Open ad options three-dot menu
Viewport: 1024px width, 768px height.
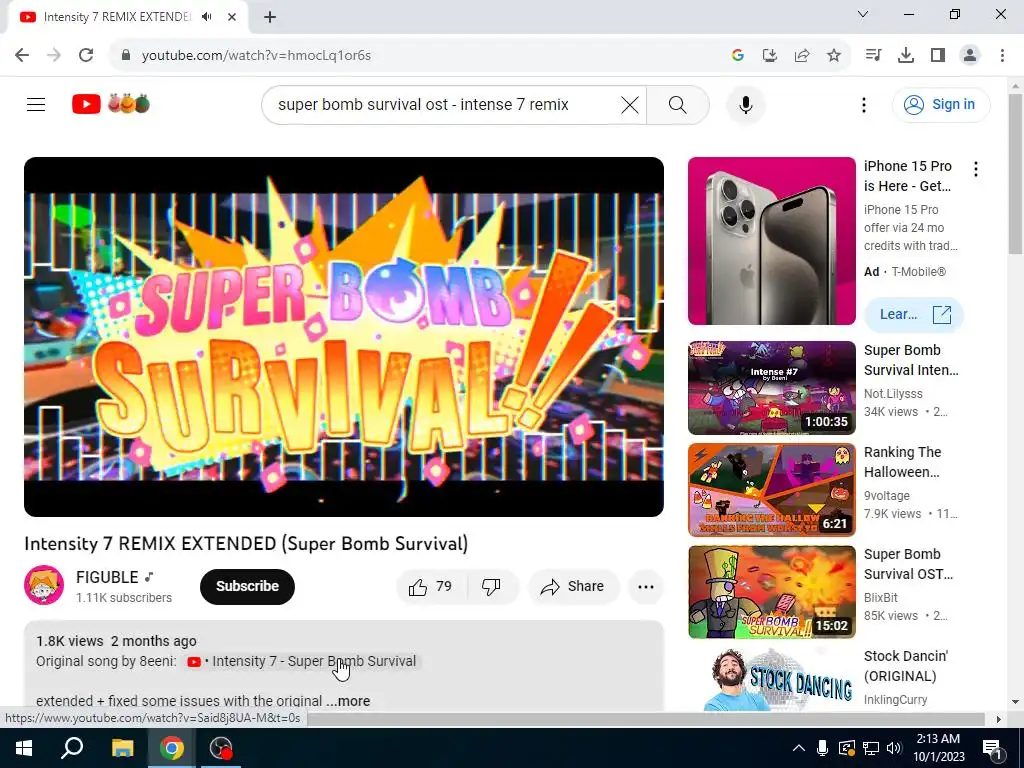(x=976, y=170)
